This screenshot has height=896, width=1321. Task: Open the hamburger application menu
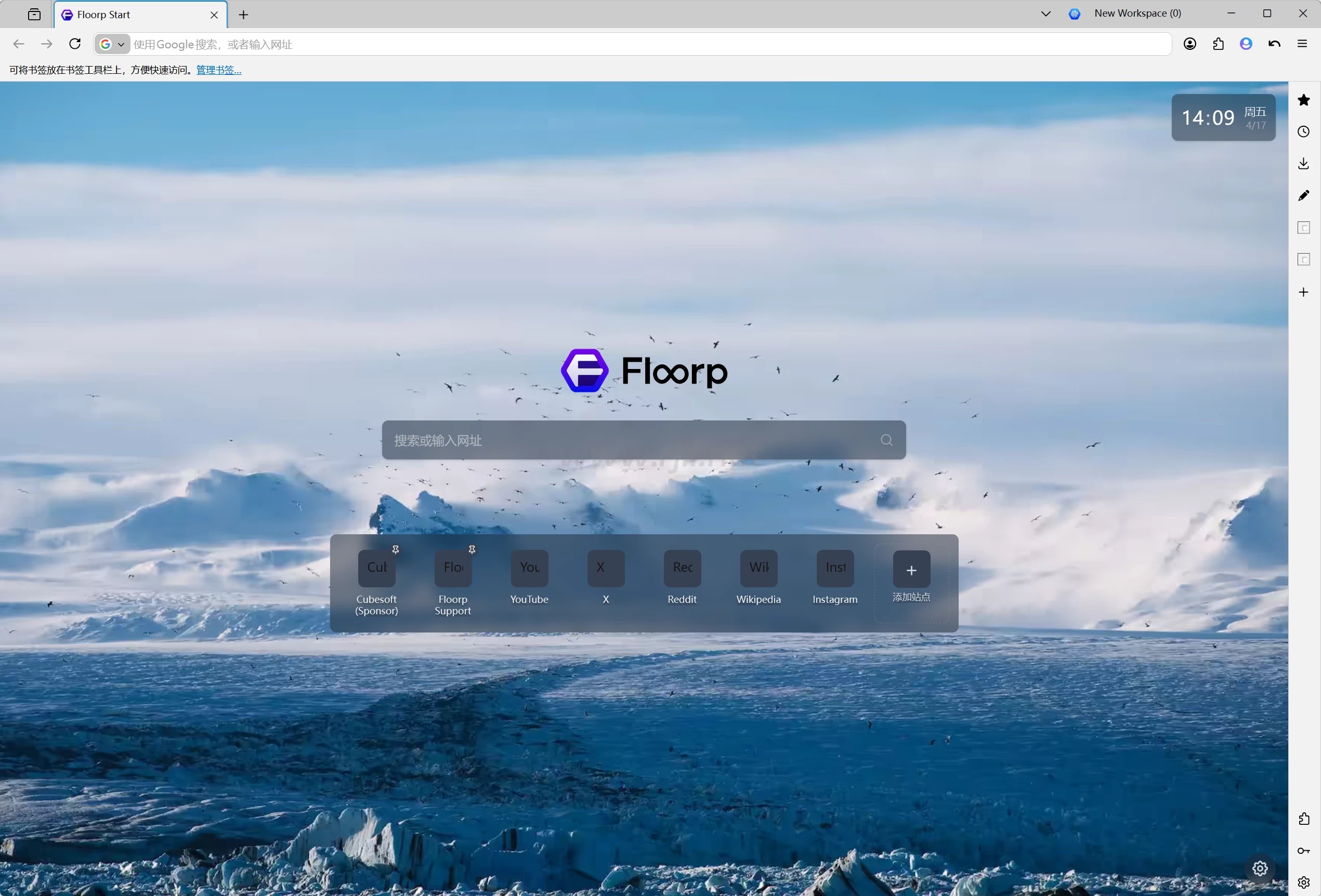(1302, 44)
